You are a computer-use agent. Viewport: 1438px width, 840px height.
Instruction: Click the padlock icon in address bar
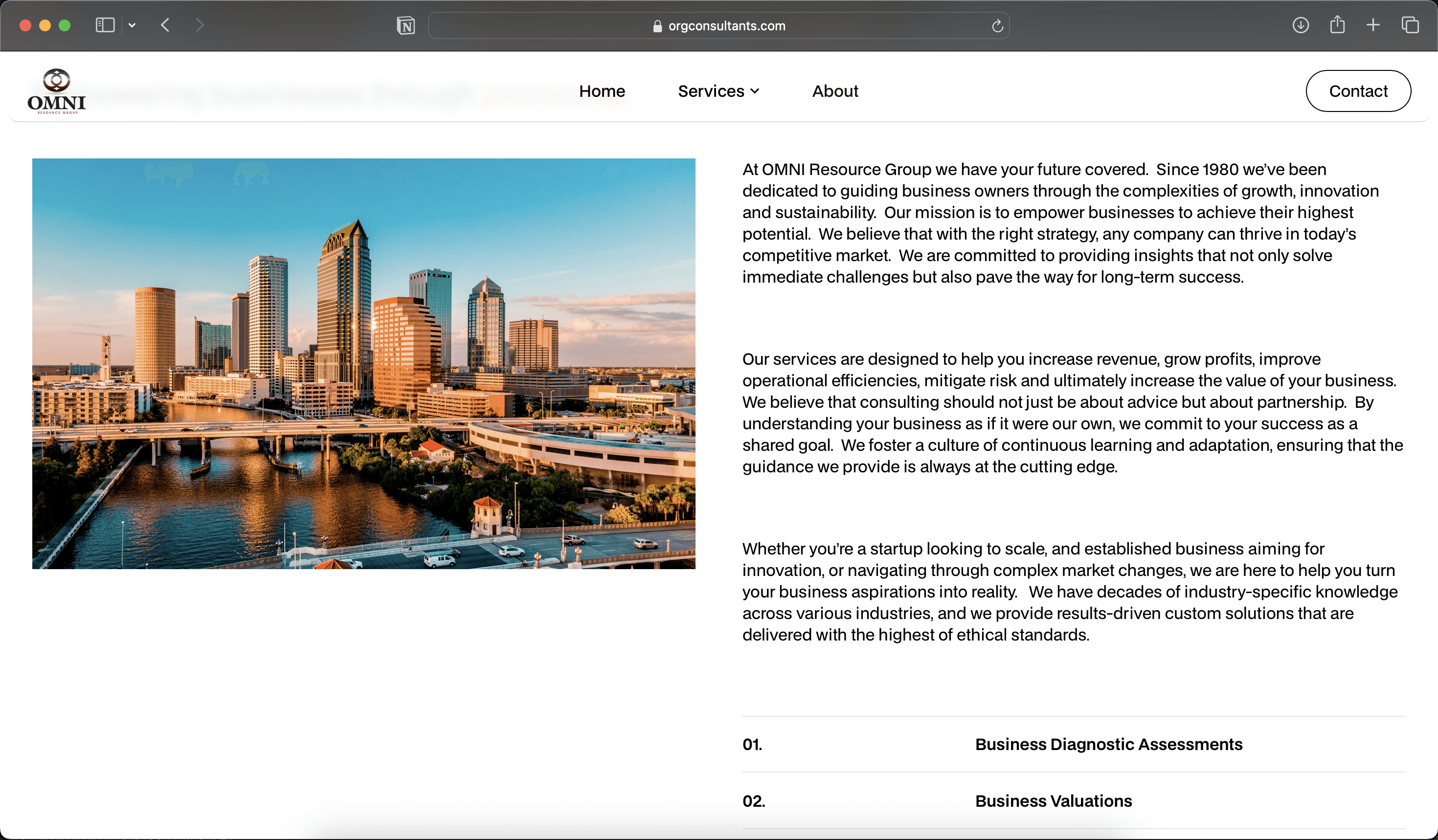tap(657, 25)
